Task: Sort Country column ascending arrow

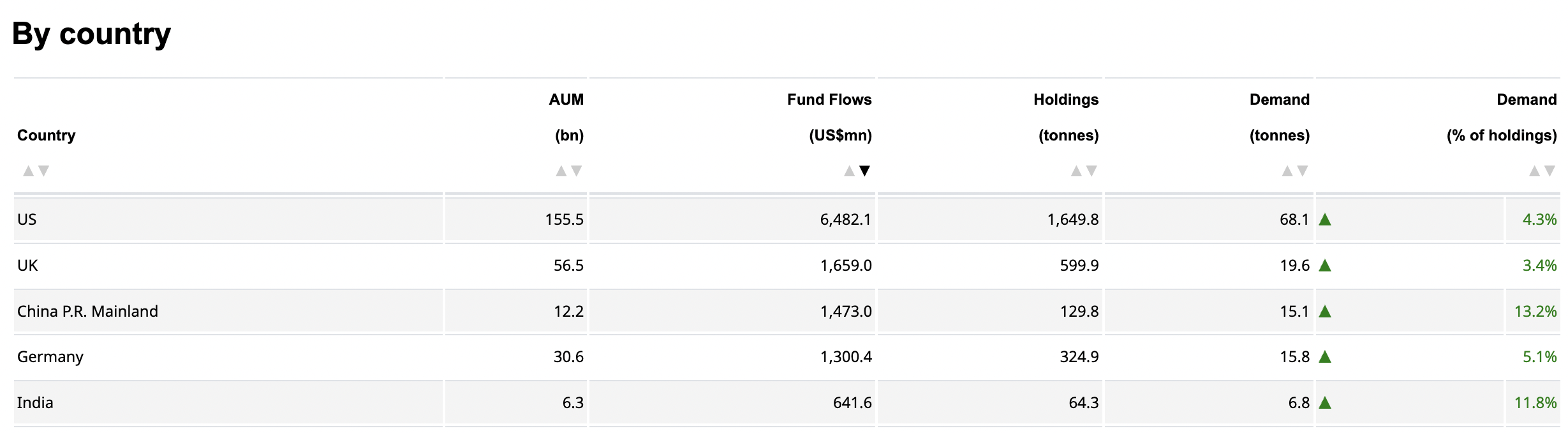Action: tap(28, 171)
